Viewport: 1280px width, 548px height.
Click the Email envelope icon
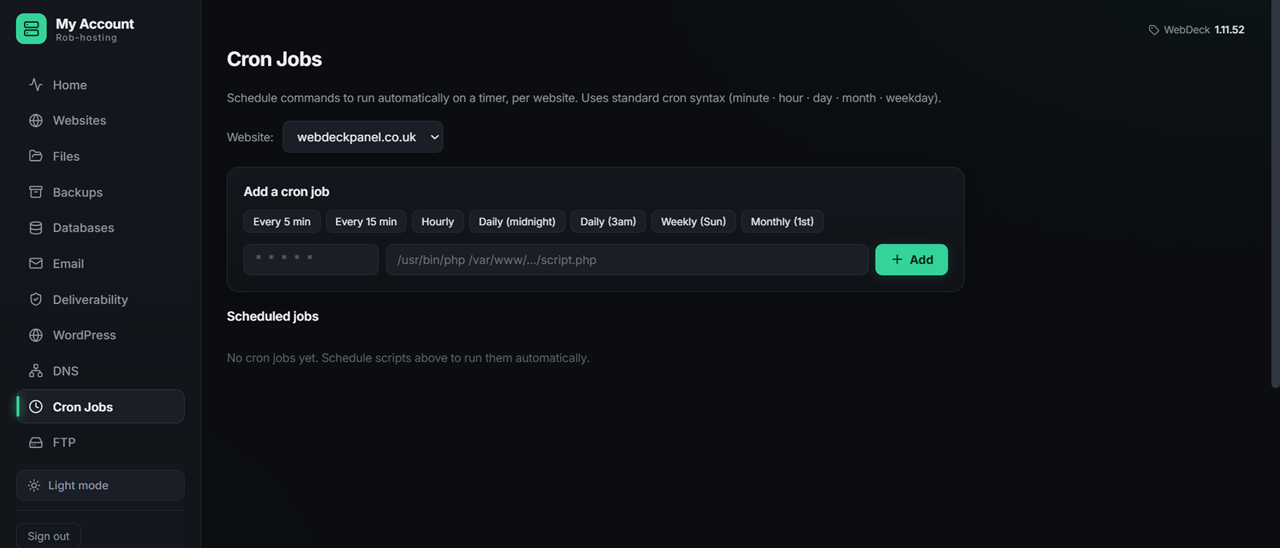[36, 264]
